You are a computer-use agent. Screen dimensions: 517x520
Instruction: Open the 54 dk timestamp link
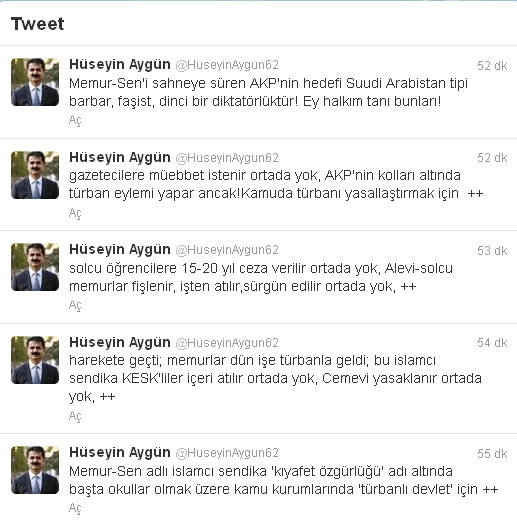pos(492,343)
